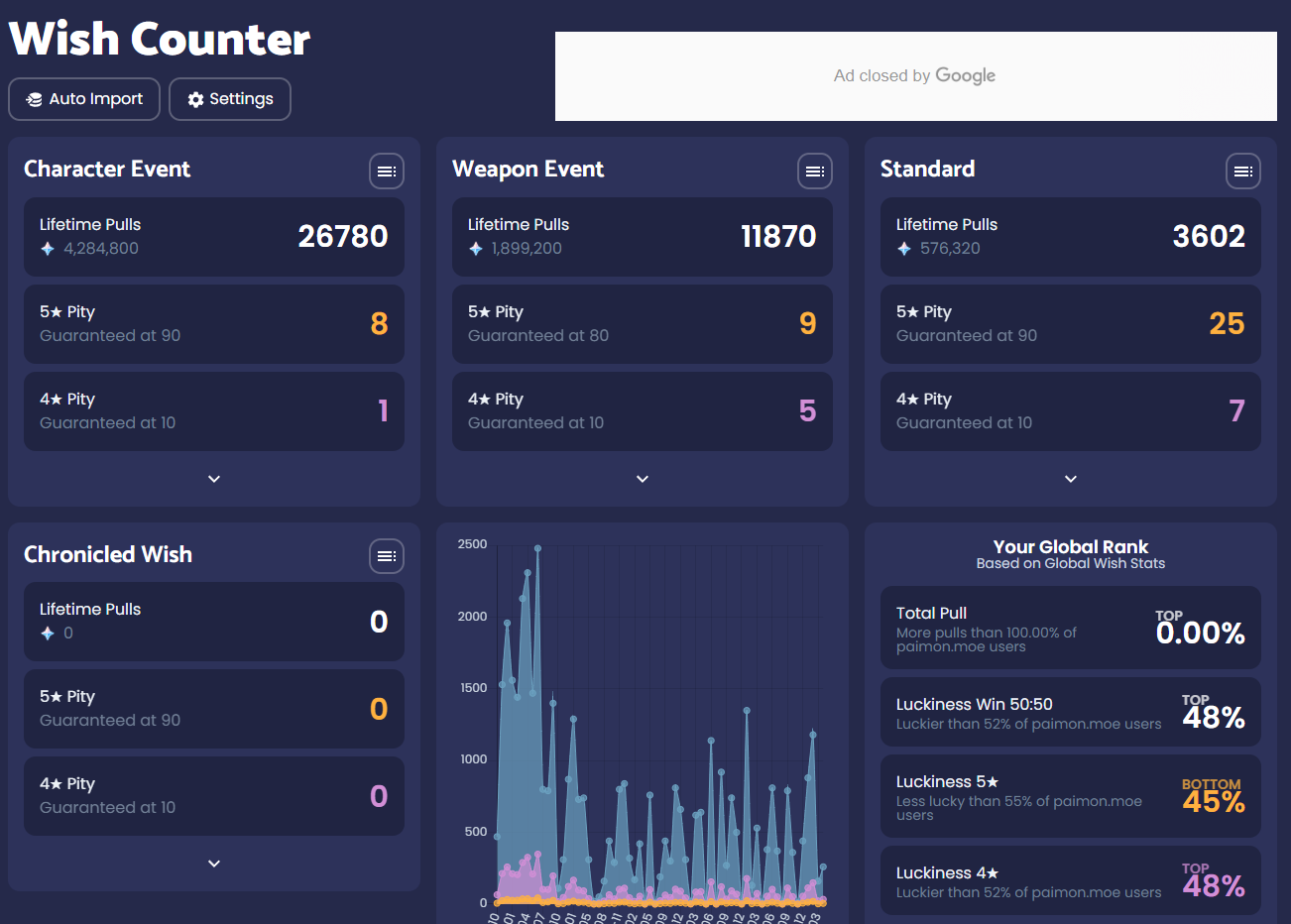1291x924 pixels.
Task: Click Your Global Rank heading
Action: (x=1071, y=547)
